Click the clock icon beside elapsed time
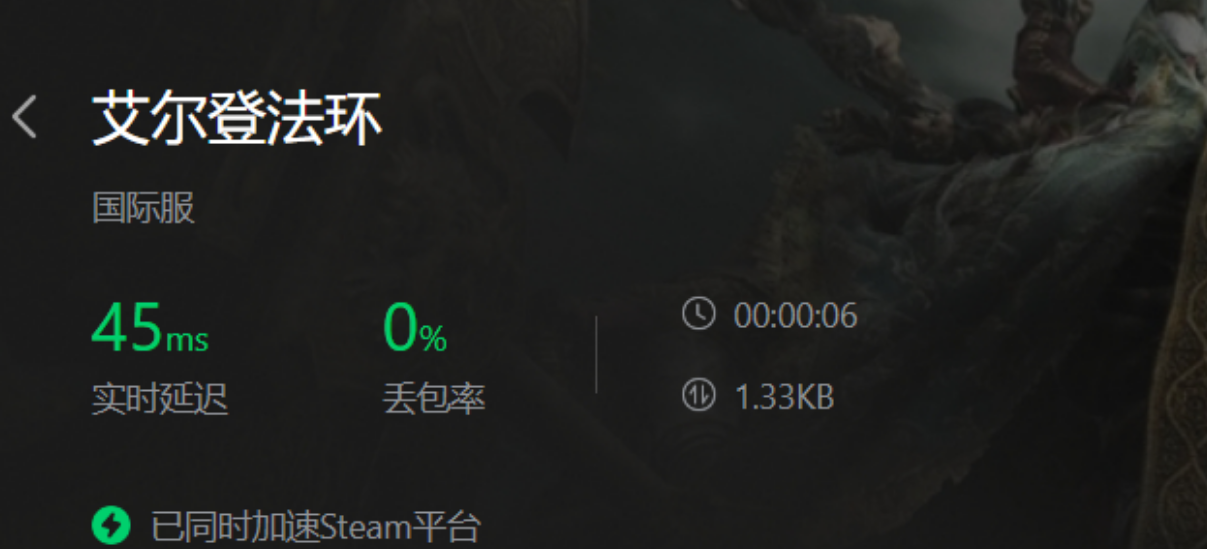The image size is (1207, 549). [698, 314]
